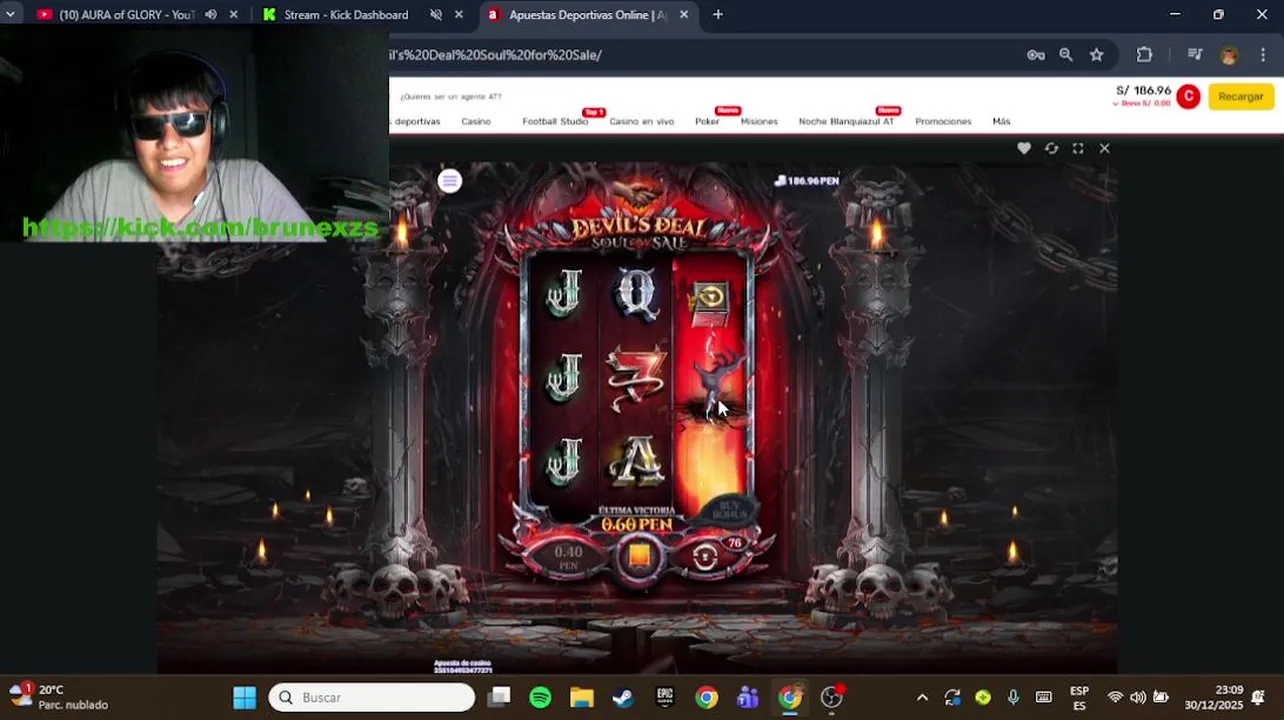Open the Poker menu item

click(x=707, y=121)
